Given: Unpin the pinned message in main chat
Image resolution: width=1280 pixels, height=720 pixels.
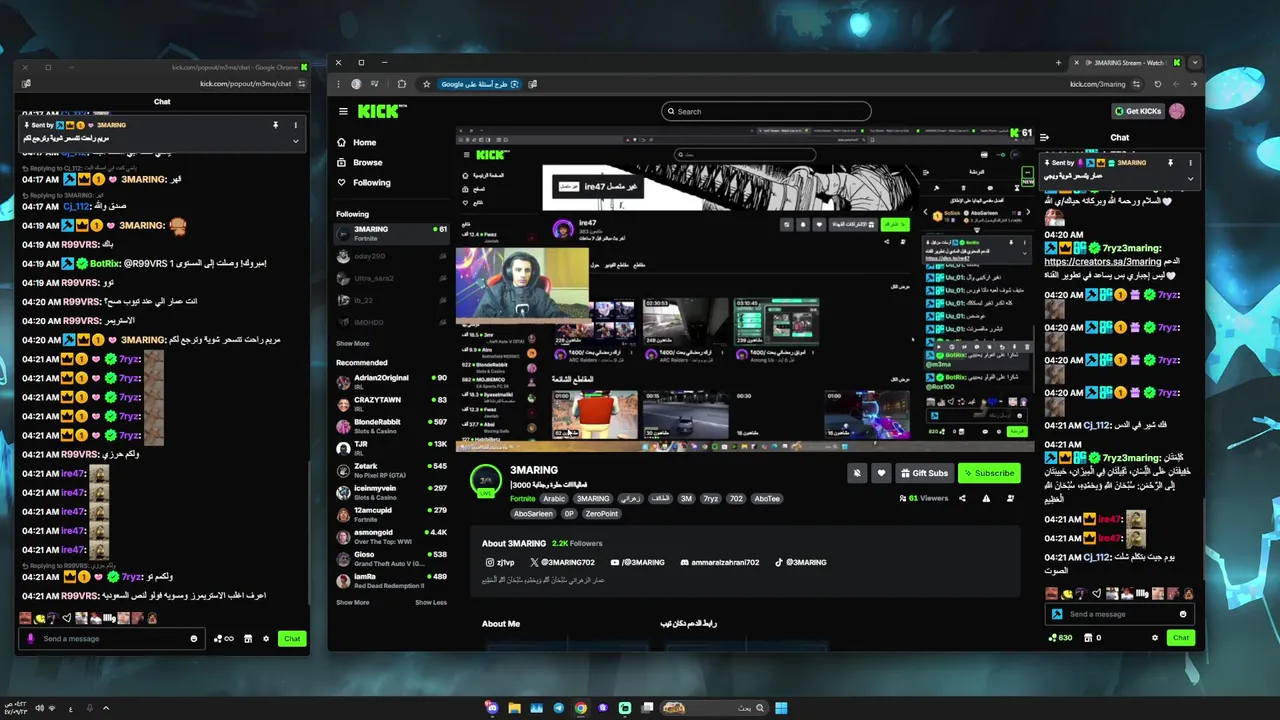Looking at the screenshot, I should [x=1171, y=162].
